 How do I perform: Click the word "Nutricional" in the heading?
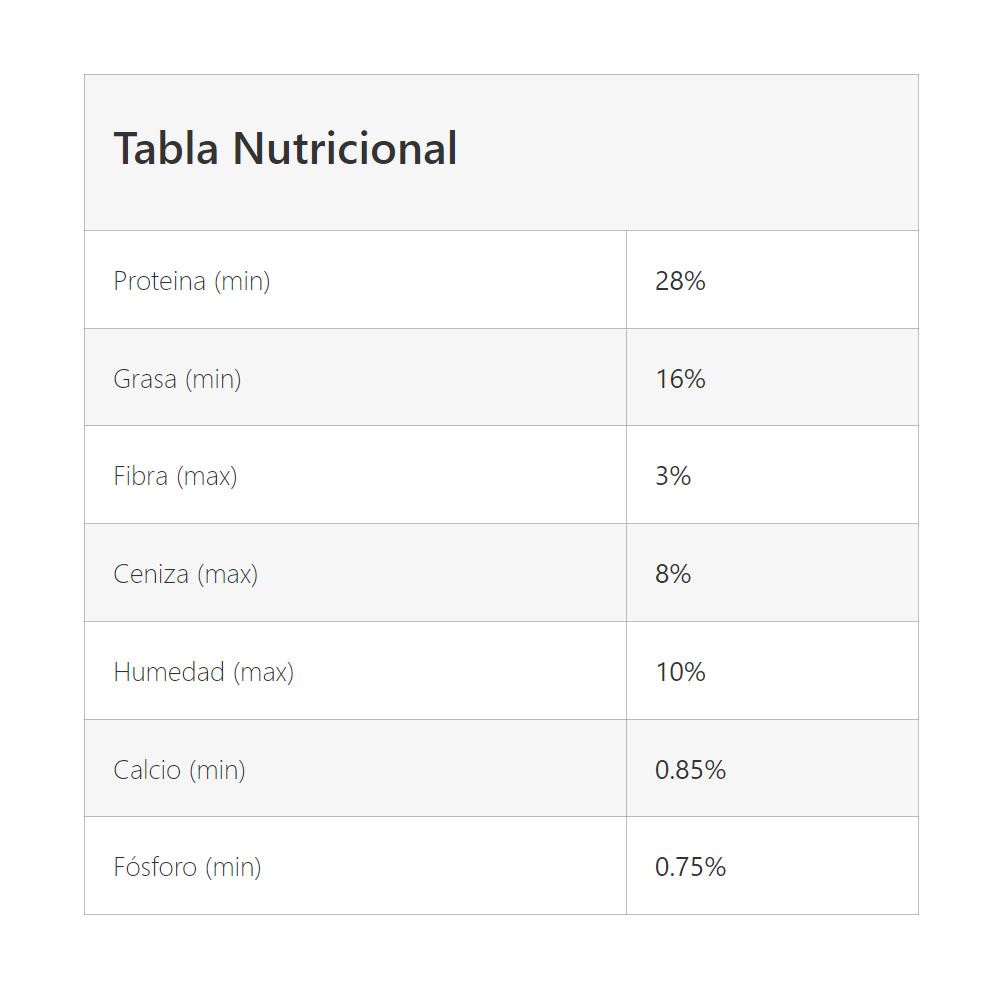(345, 149)
